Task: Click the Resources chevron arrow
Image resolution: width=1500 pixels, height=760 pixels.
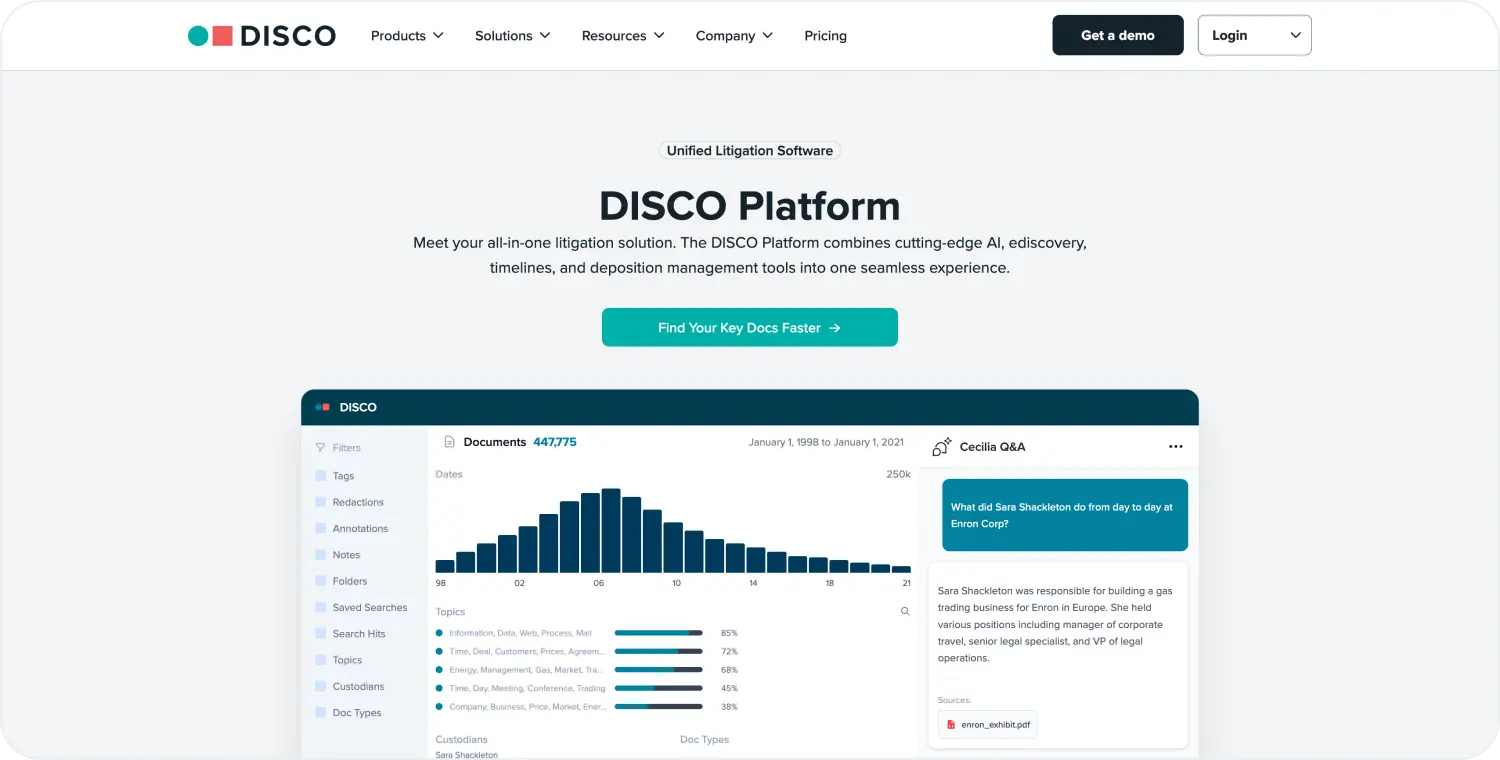Action: [x=659, y=36]
